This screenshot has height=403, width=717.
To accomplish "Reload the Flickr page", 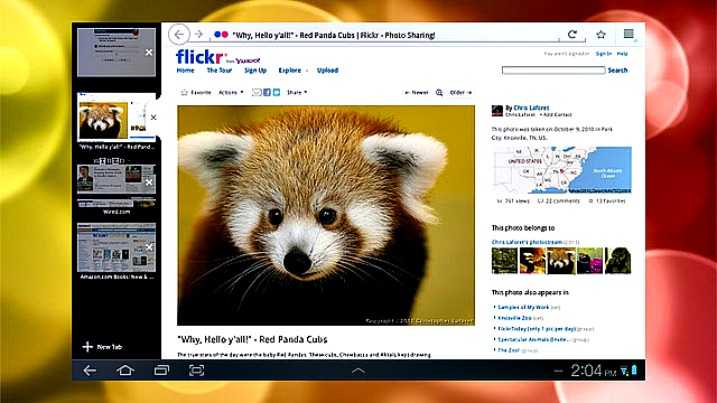I will click(573, 34).
